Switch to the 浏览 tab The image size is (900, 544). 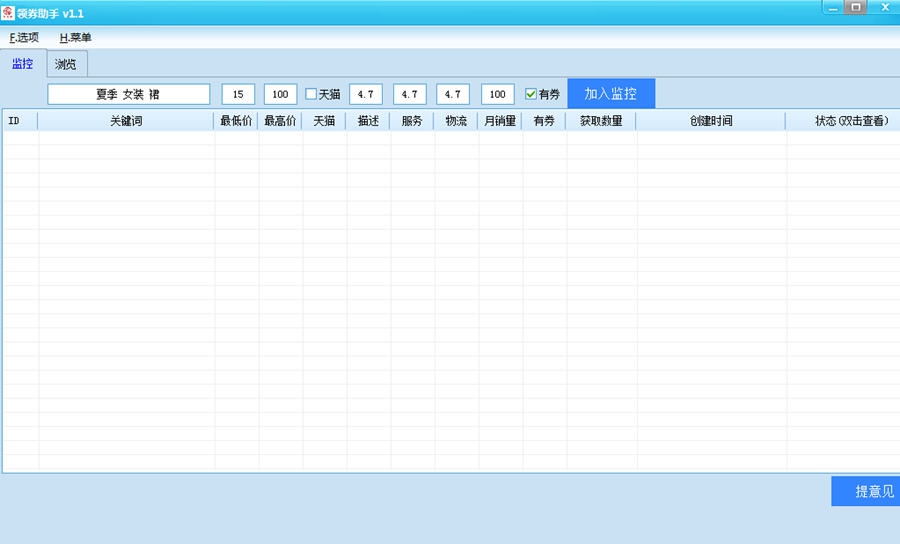(x=66, y=65)
